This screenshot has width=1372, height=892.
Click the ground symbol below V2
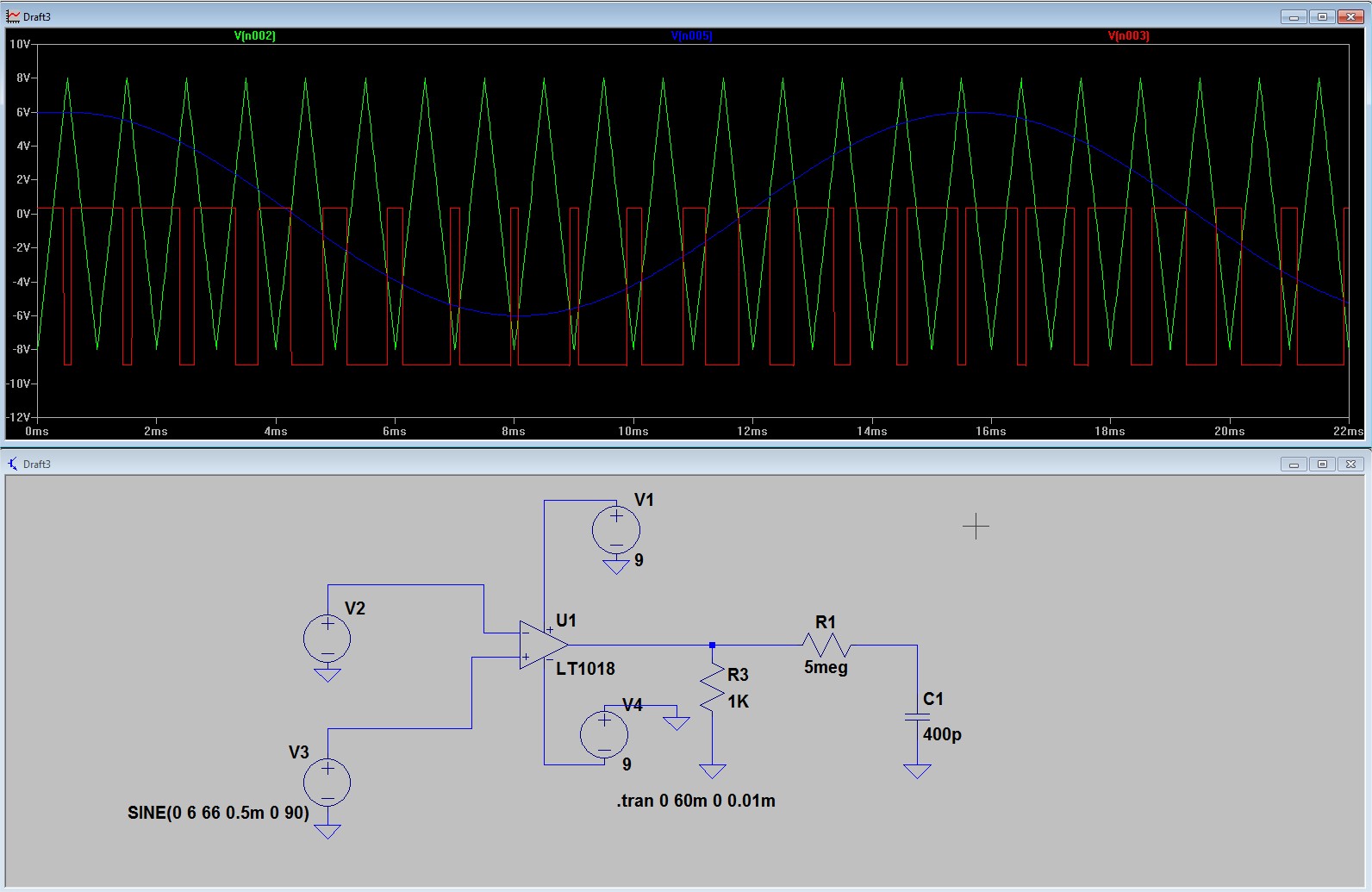point(327,675)
